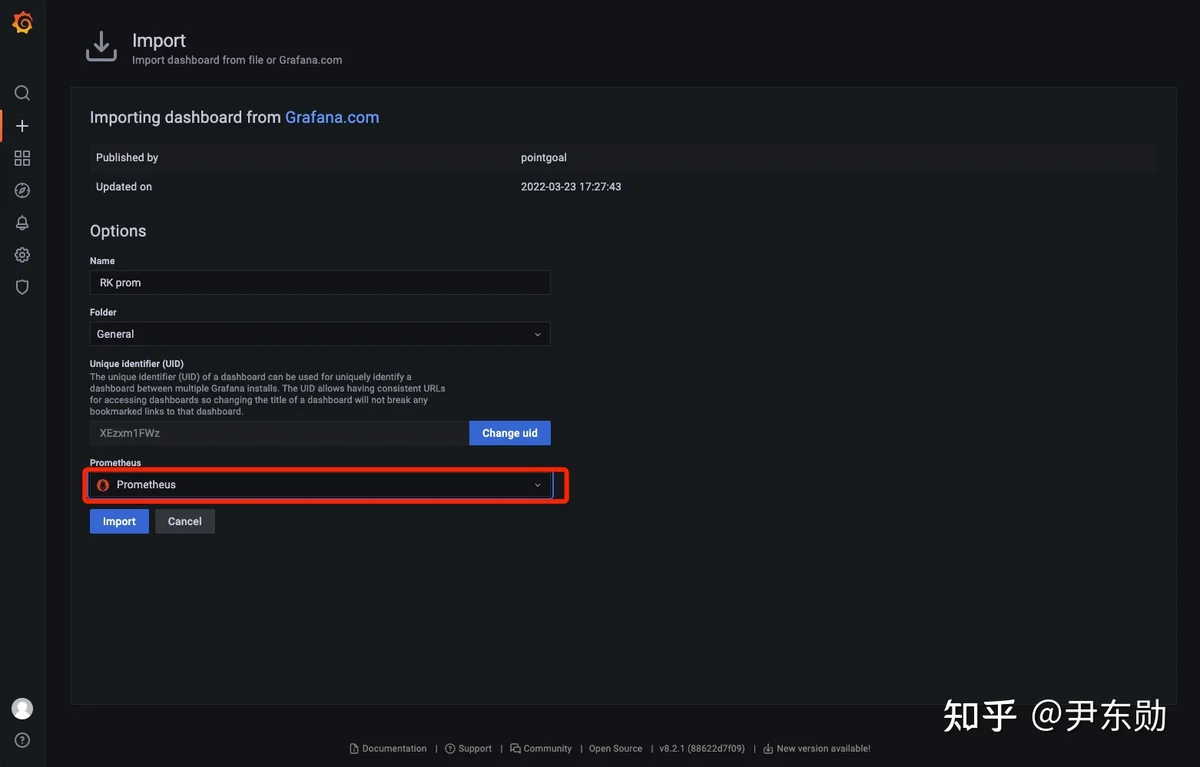Click the Prometheus dropdown chevron arrow
This screenshot has height=767, width=1200.
point(537,485)
